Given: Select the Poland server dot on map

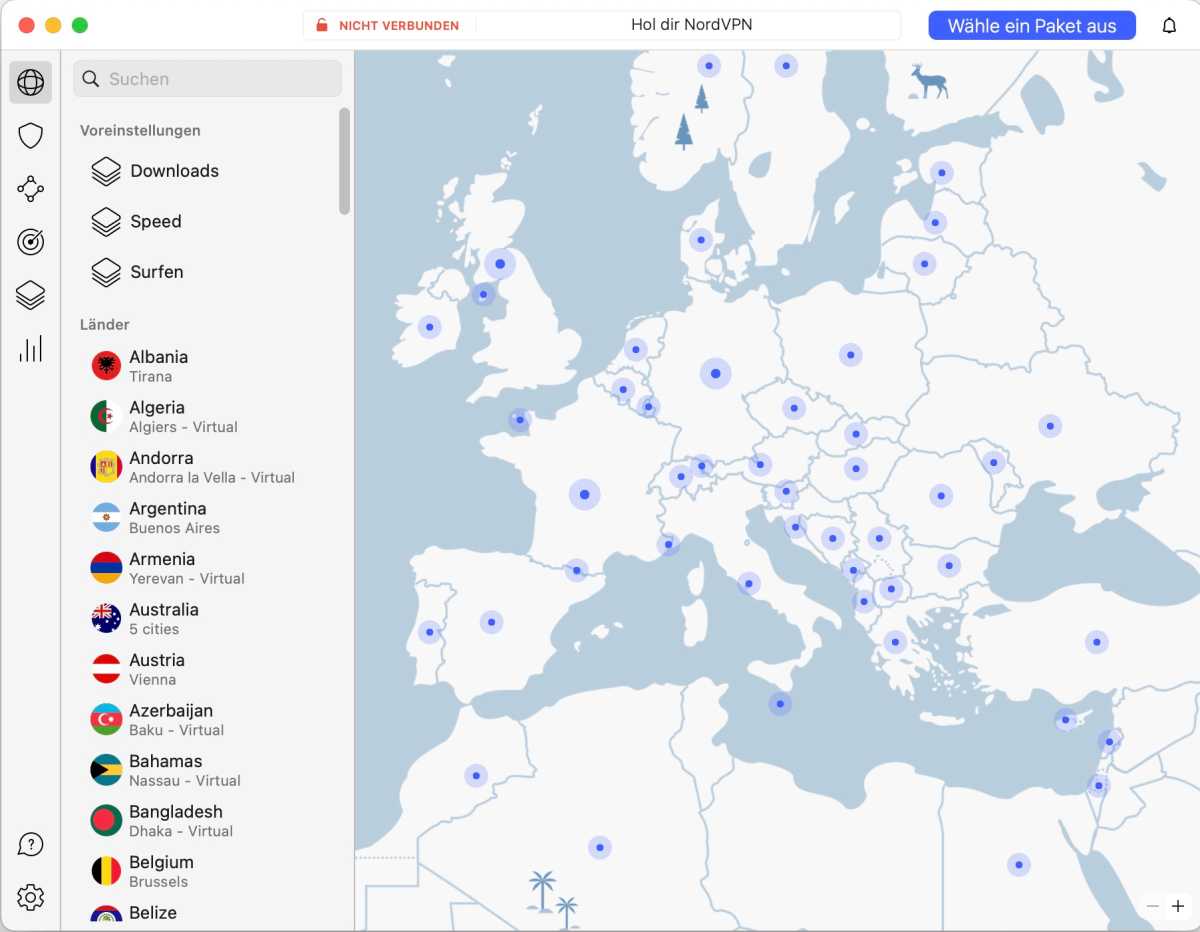Looking at the screenshot, I should 850,354.
